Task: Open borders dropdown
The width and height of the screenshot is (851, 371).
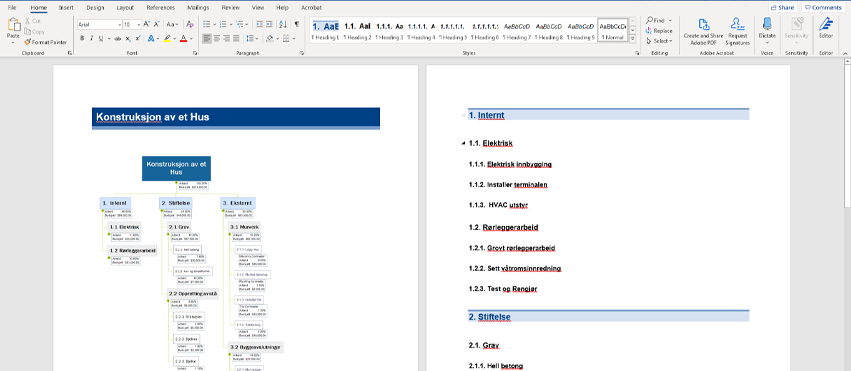Action: [294, 39]
